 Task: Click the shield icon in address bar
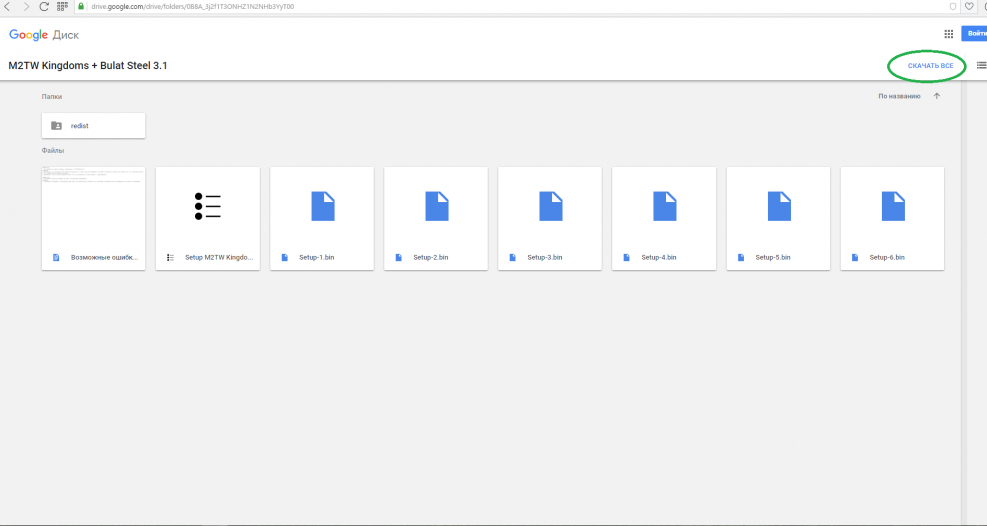(x=951, y=6)
